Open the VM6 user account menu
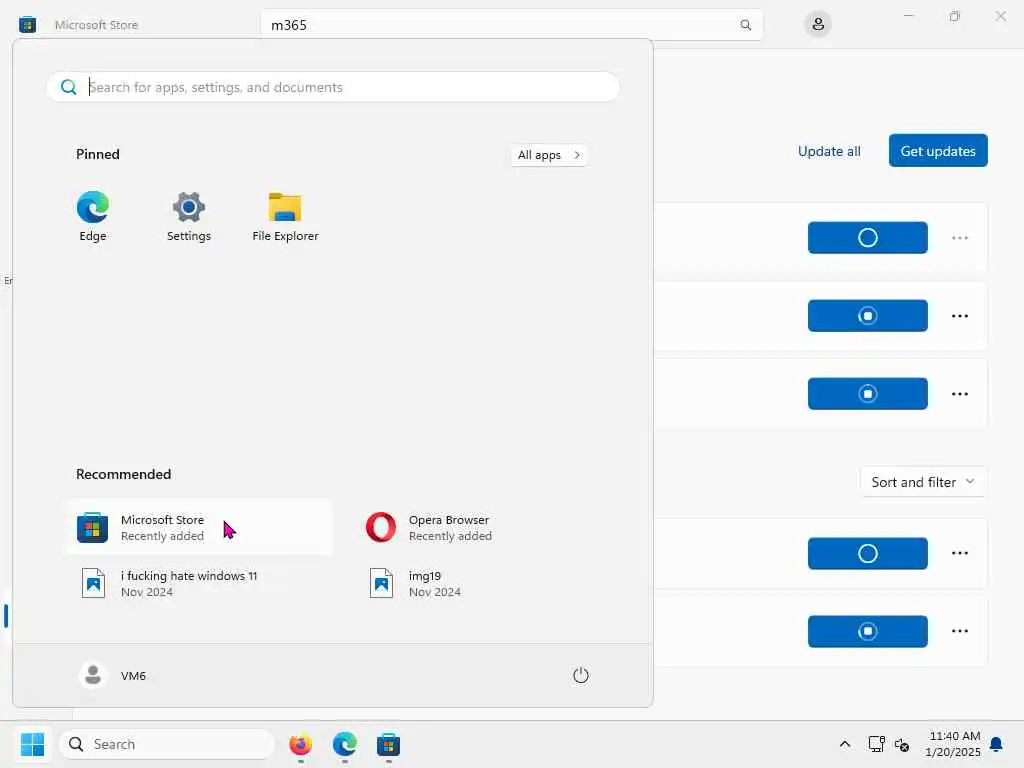1024x768 pixels. click(x=112, y=675)
